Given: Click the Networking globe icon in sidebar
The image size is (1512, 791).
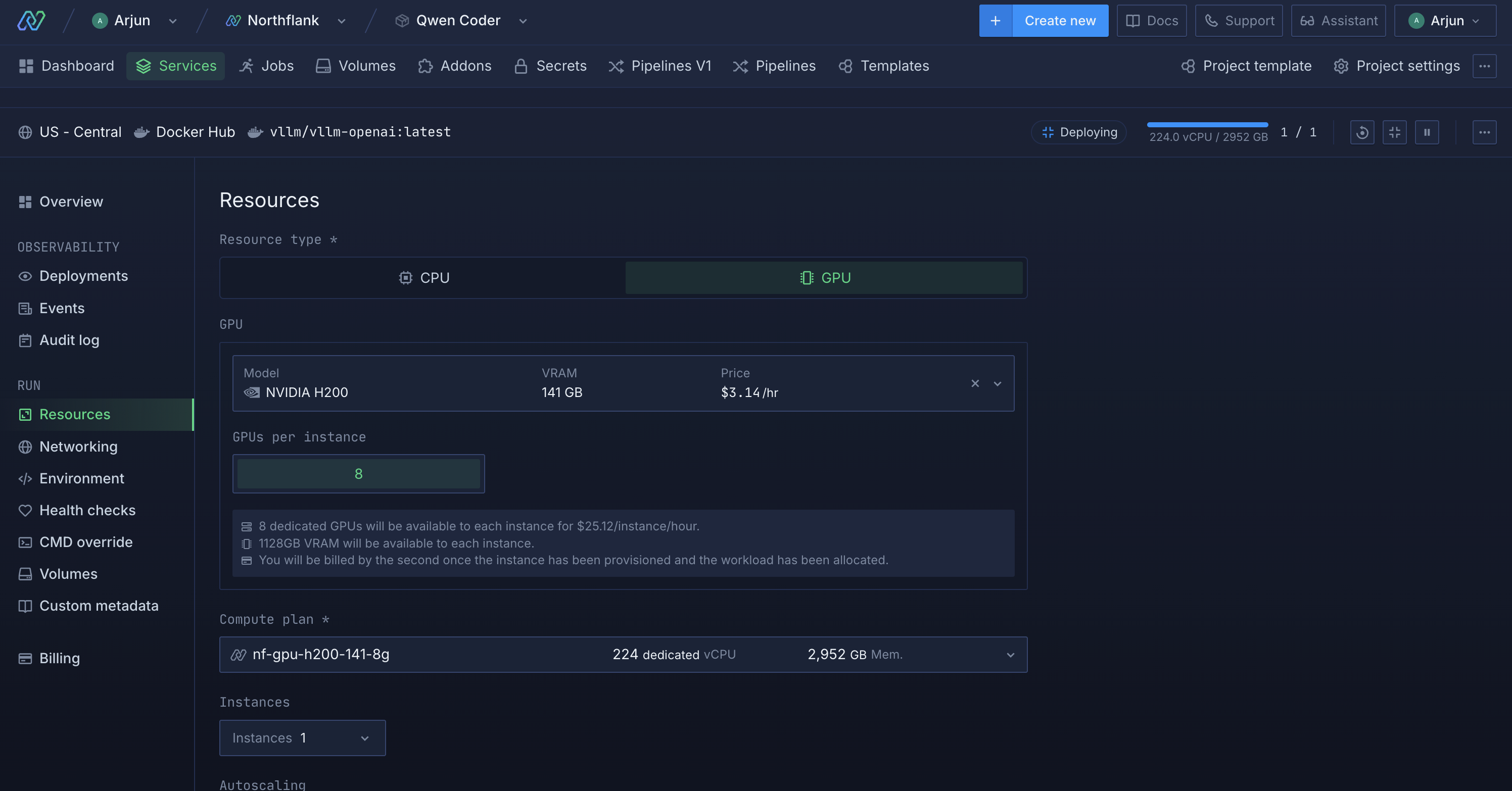Looking at the screenshot, I should pyautogui.click(x=25, y=447).
